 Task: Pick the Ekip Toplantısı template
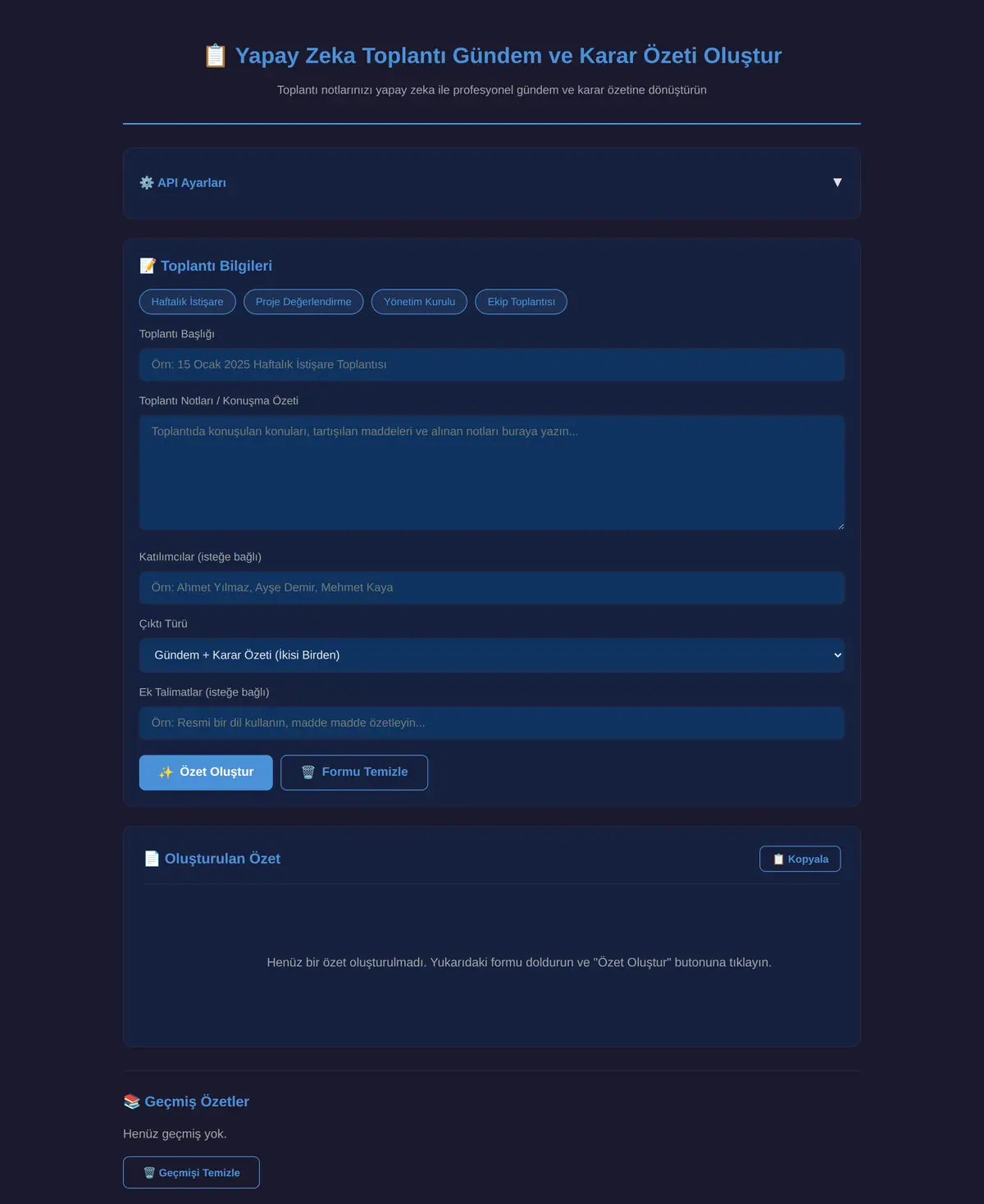[521, 302]
